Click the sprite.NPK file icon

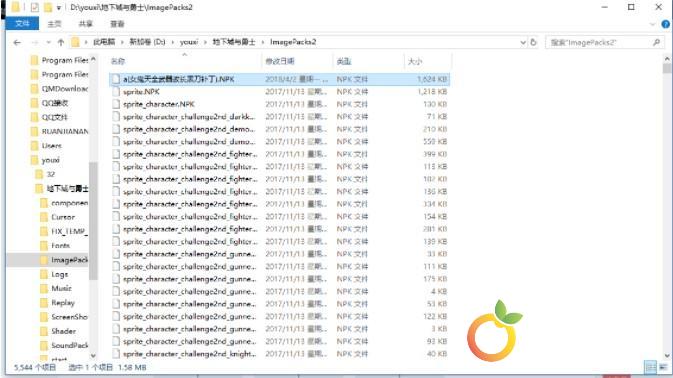click(116, 92)
